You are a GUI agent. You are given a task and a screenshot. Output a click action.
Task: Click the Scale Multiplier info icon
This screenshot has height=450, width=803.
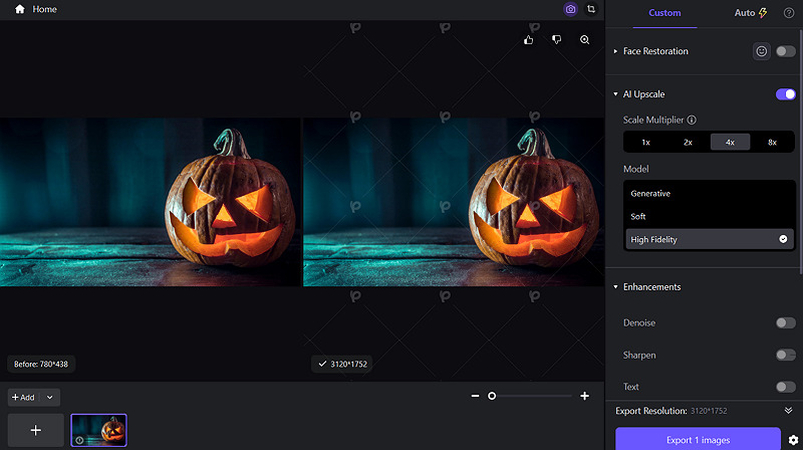[691, 120]
